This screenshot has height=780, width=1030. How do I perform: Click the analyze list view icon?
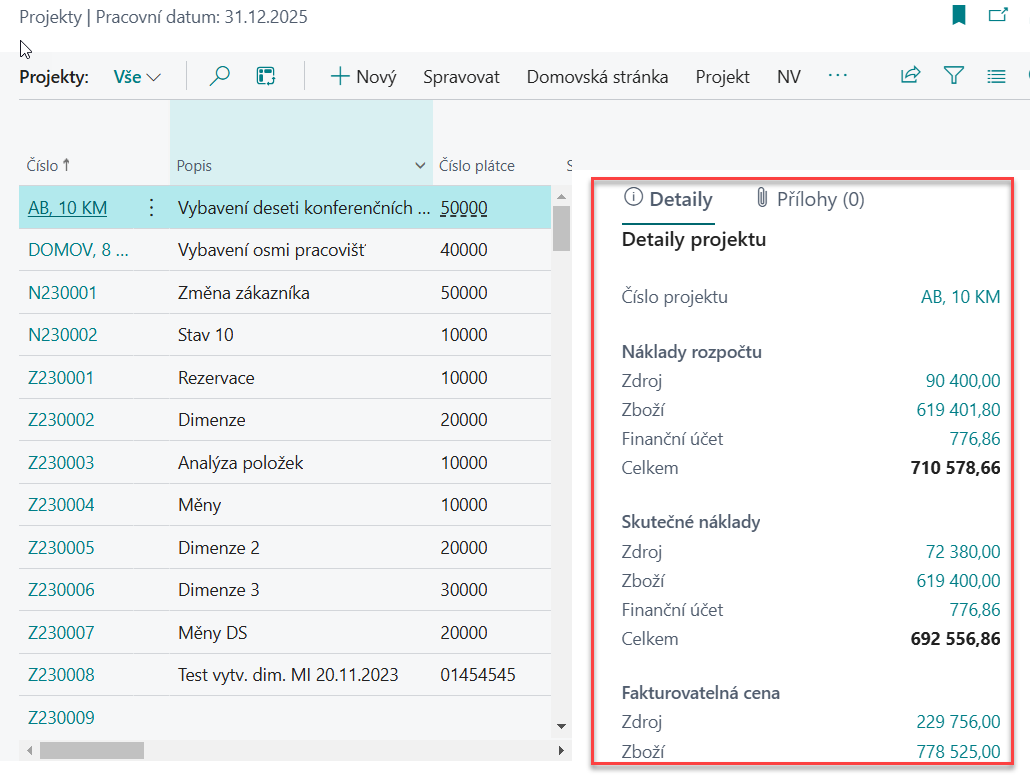(265, 77)
